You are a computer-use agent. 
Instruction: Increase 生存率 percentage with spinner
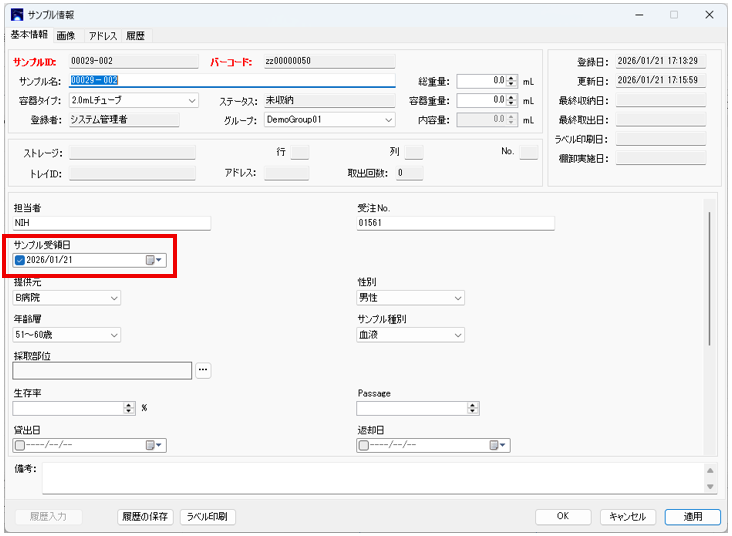128,405
